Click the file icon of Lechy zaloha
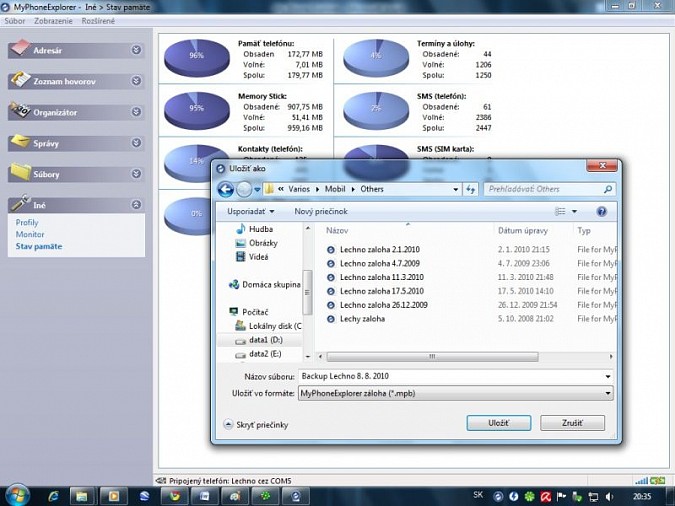The image size is (675, 506). (x=331, y=319)
